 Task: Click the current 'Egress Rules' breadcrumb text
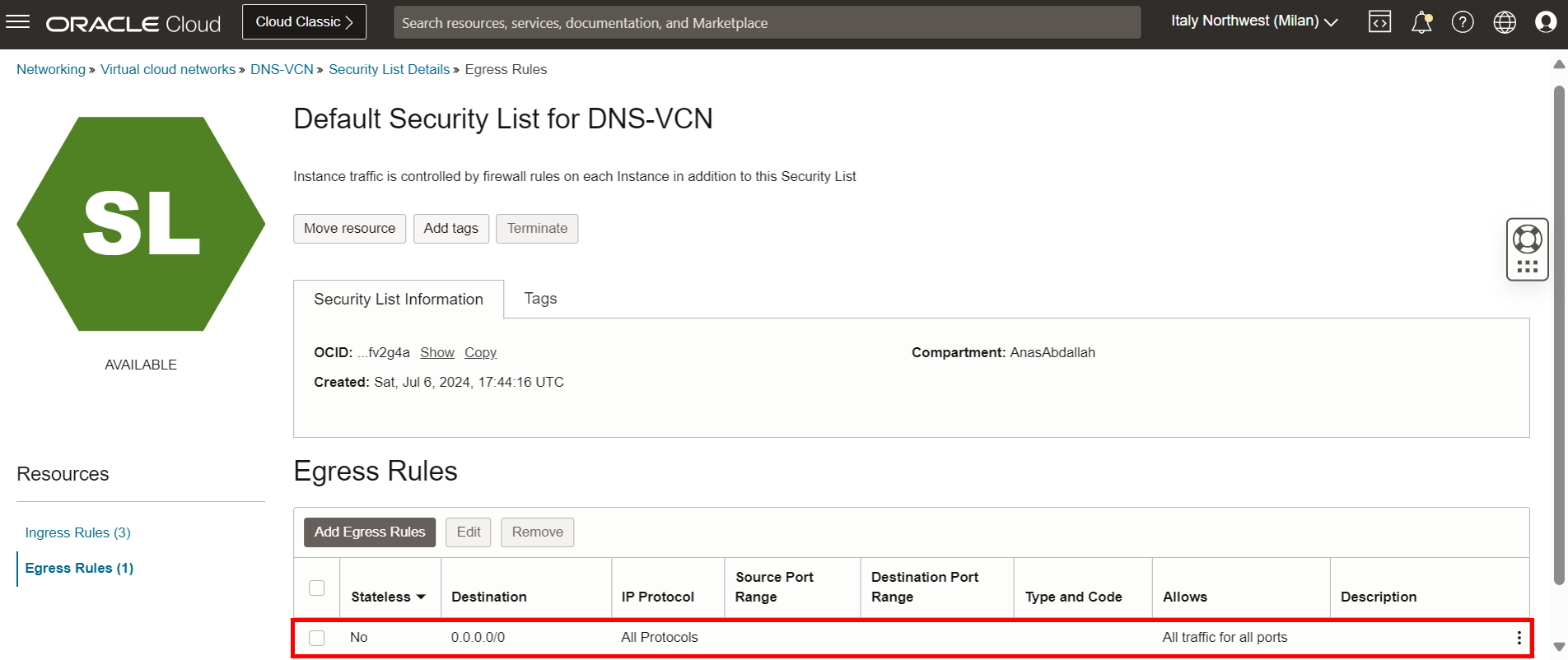pyautogui.click(x=506, y=69)
